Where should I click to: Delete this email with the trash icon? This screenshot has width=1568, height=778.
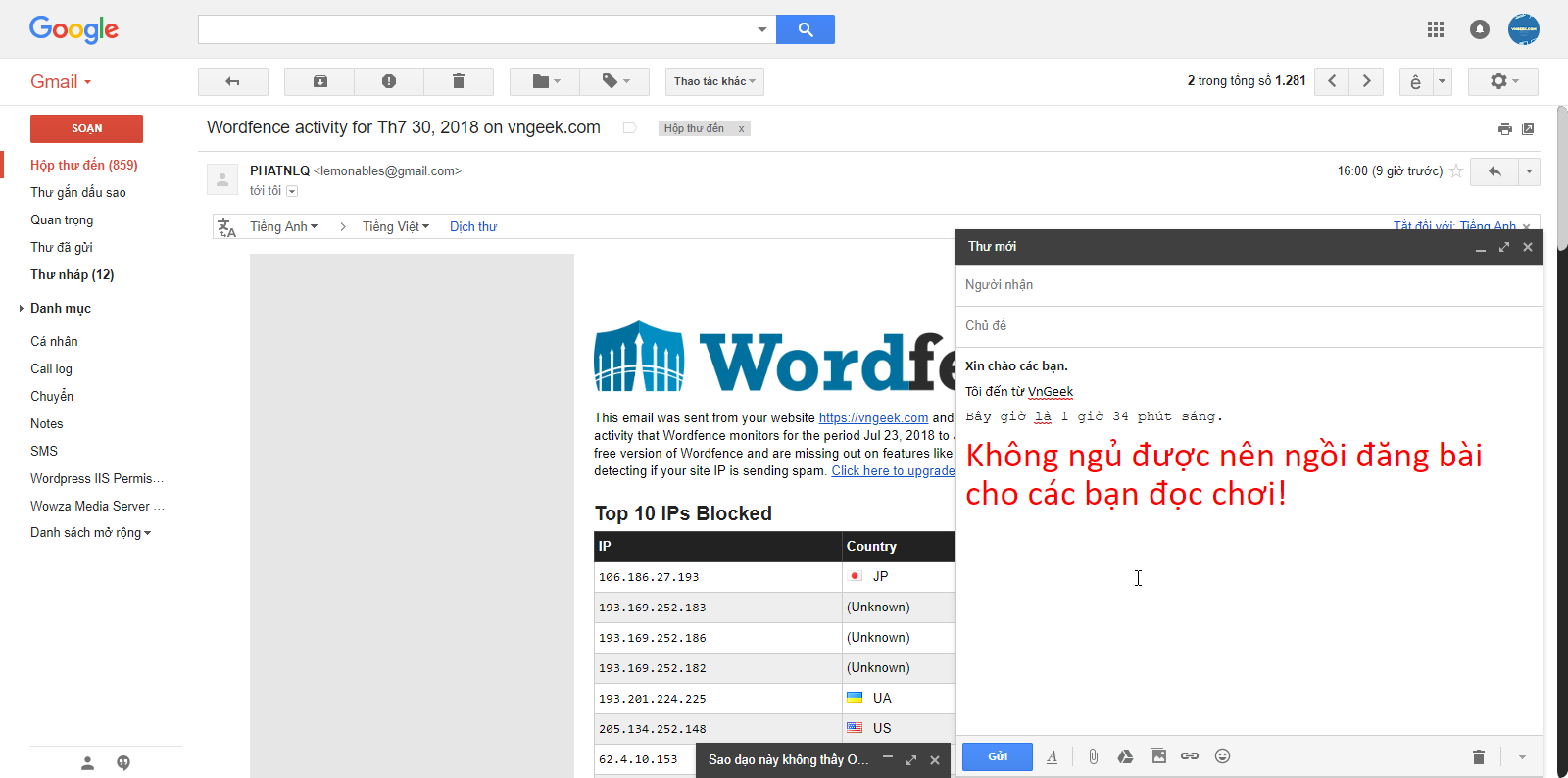[459, 81]
